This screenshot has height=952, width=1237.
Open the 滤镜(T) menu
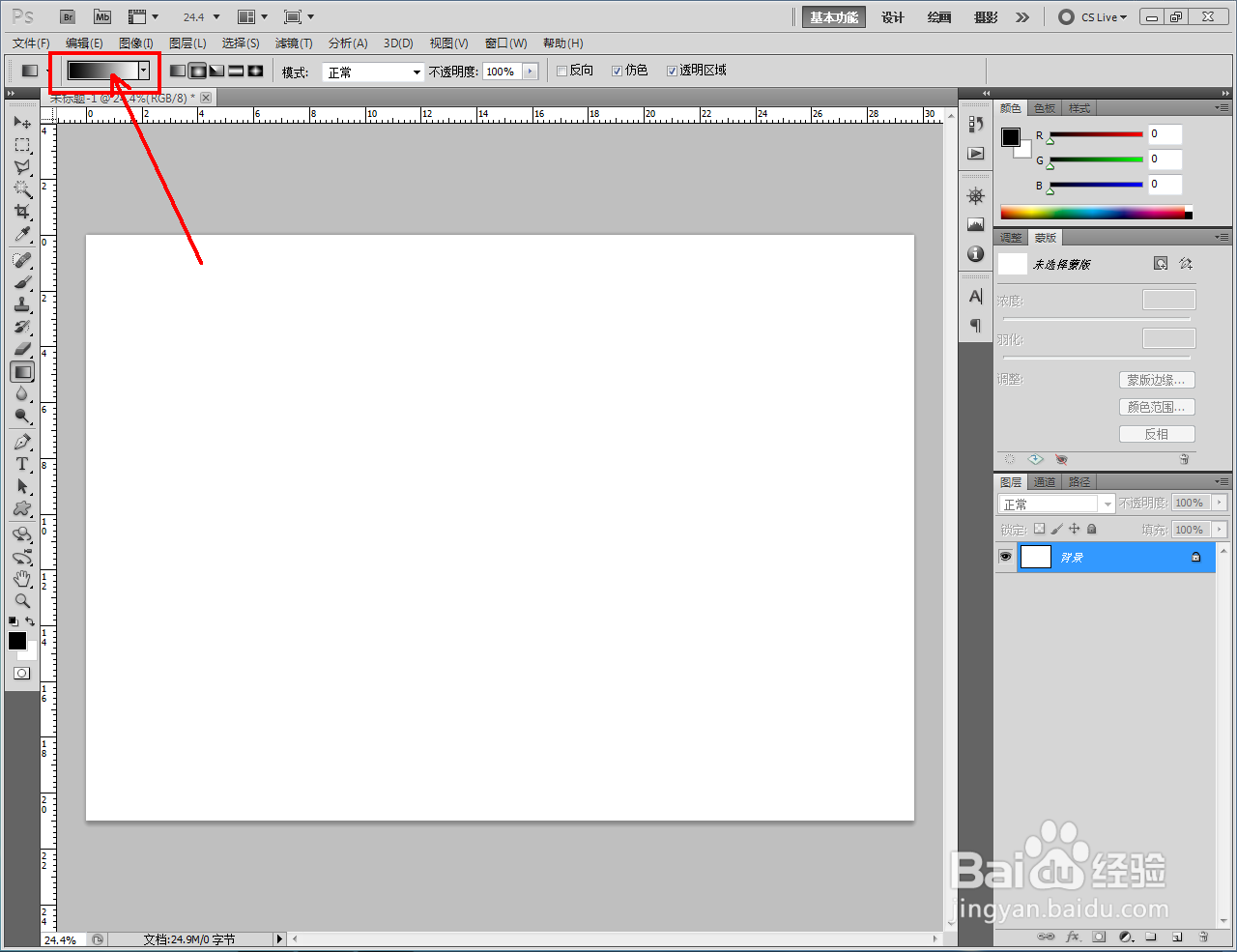[294, 43]
